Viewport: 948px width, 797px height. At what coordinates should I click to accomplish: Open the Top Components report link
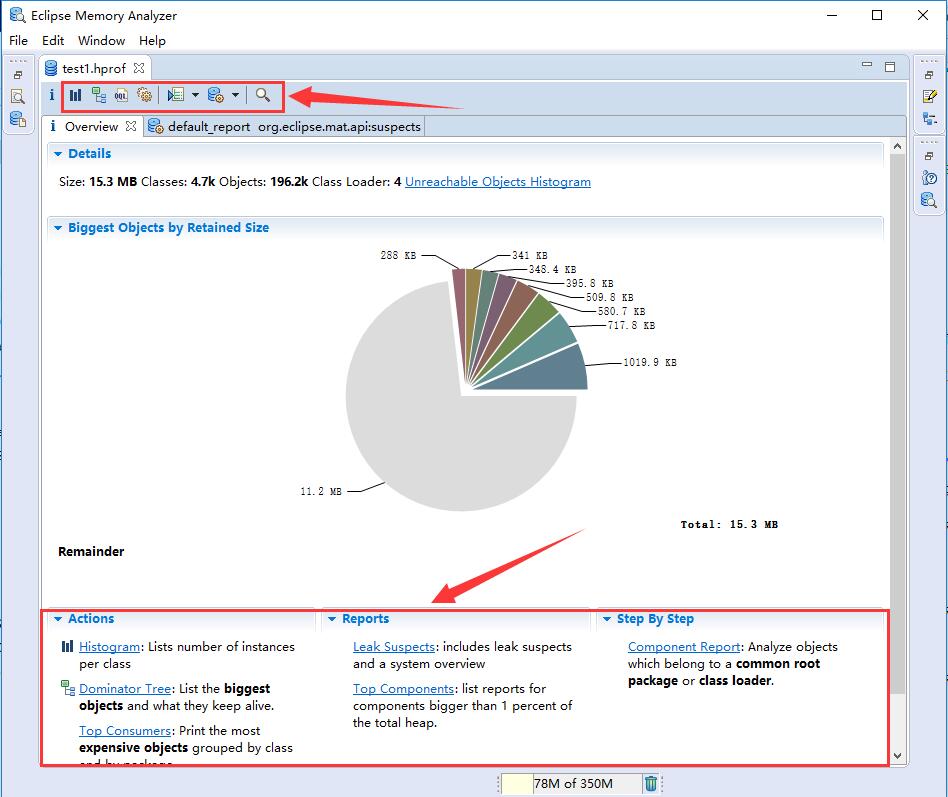[403, 689]
